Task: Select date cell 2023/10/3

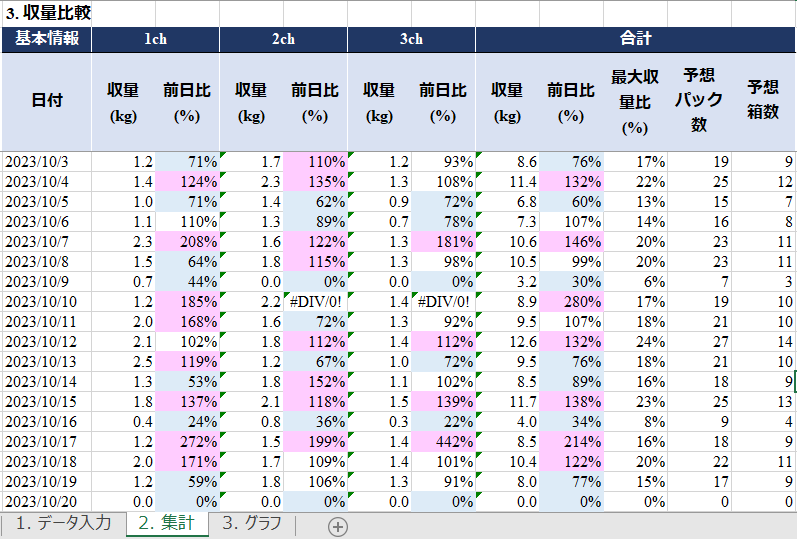Action: (x=47, y=162)
